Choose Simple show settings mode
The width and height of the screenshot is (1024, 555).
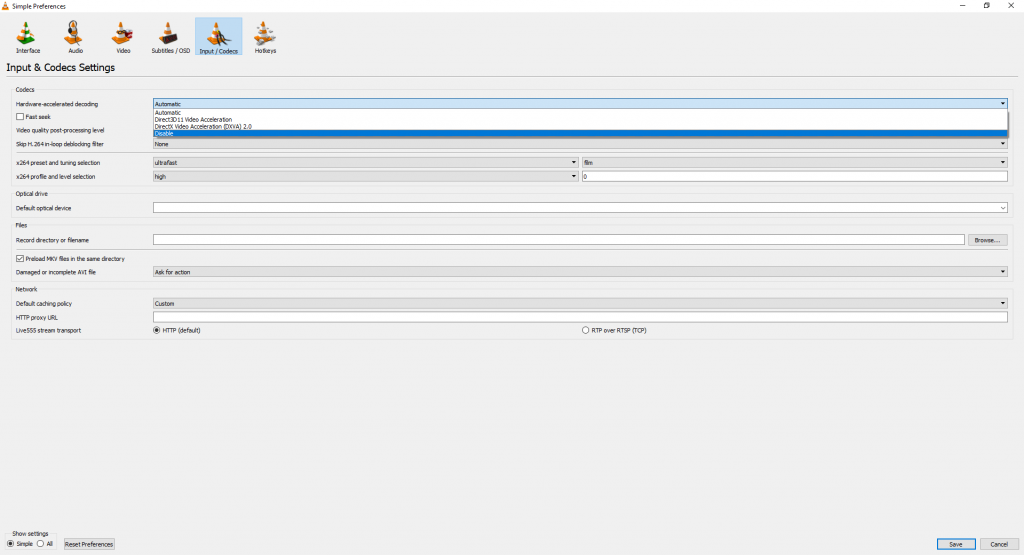[10, 544]
